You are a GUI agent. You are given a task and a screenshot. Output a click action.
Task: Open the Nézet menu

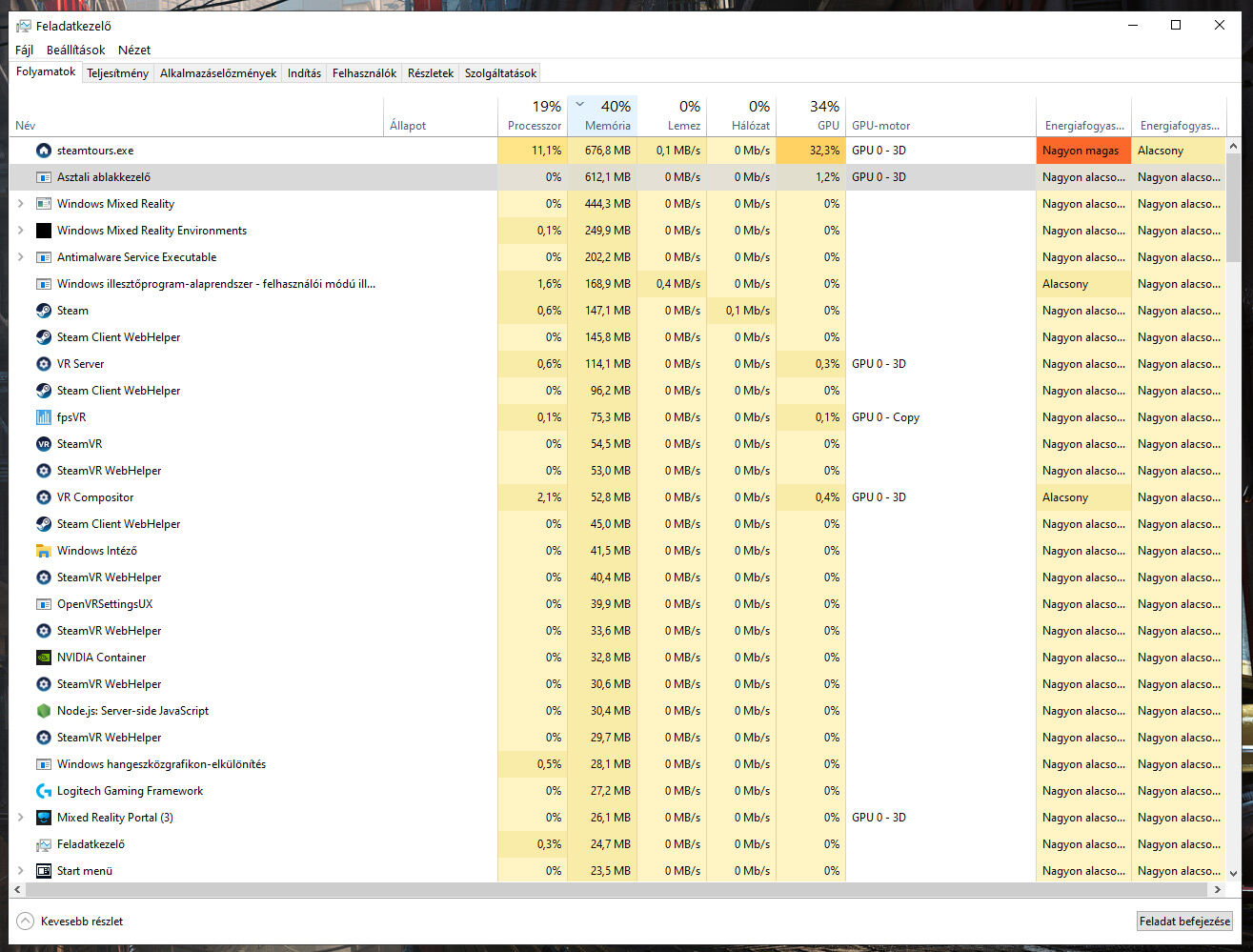click(x=134, y=50)
